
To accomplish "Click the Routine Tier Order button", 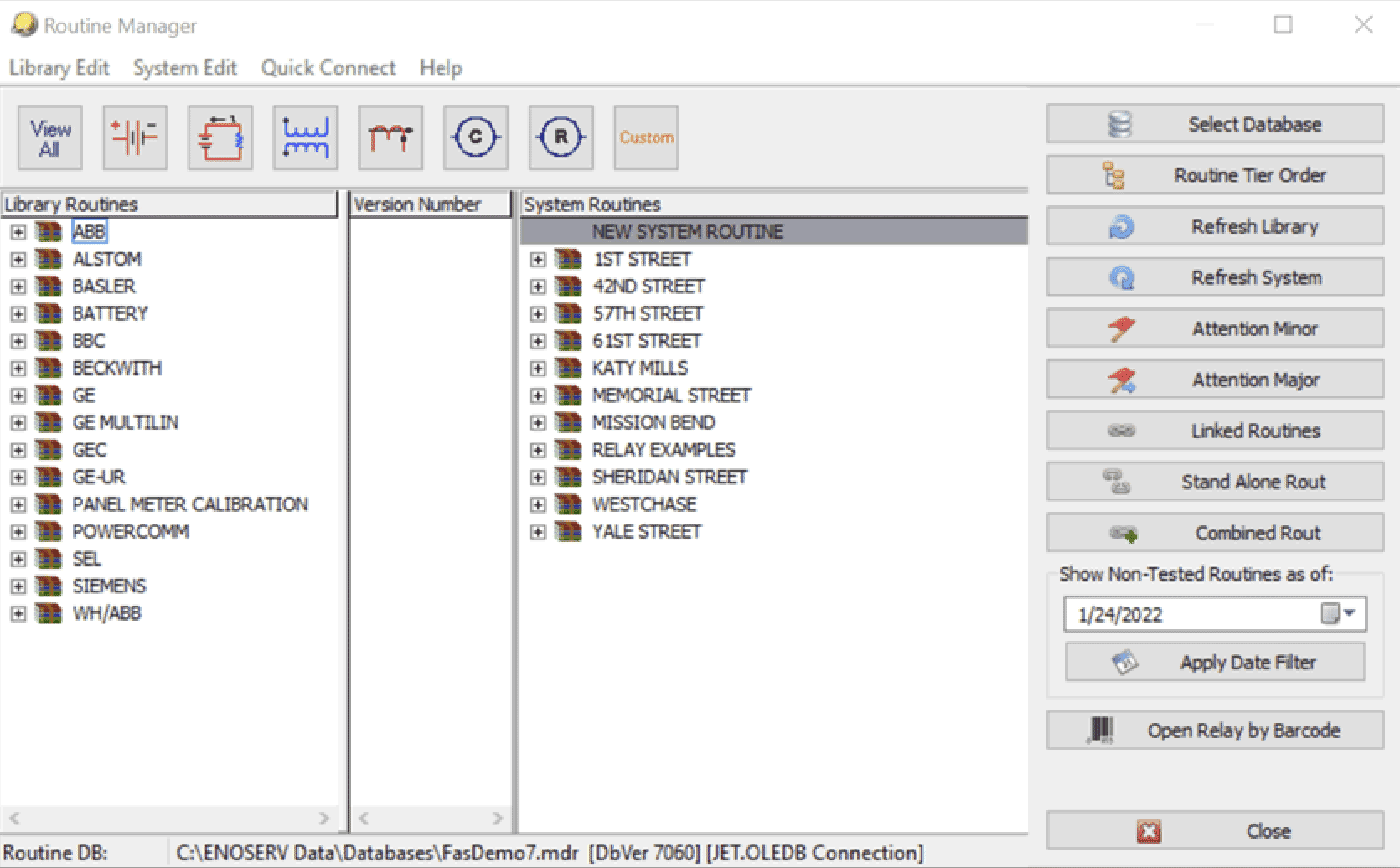I will click(x=1215, y=175).
